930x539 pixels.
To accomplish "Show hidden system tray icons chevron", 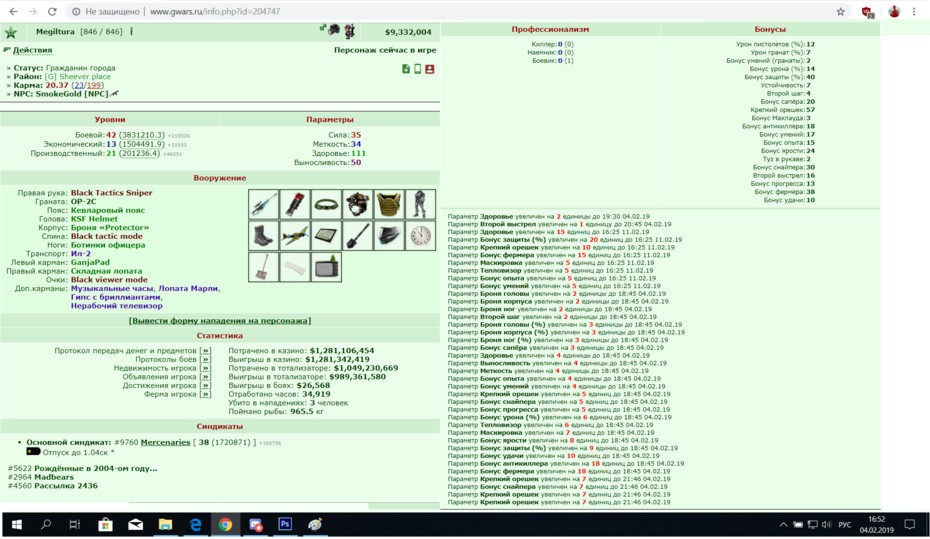I will click(x=783, y=525).
